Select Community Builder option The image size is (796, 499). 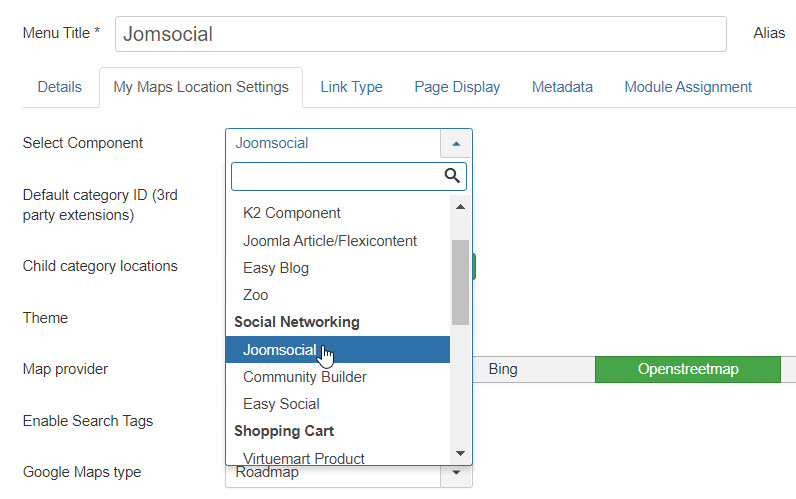tap(305, 377)
